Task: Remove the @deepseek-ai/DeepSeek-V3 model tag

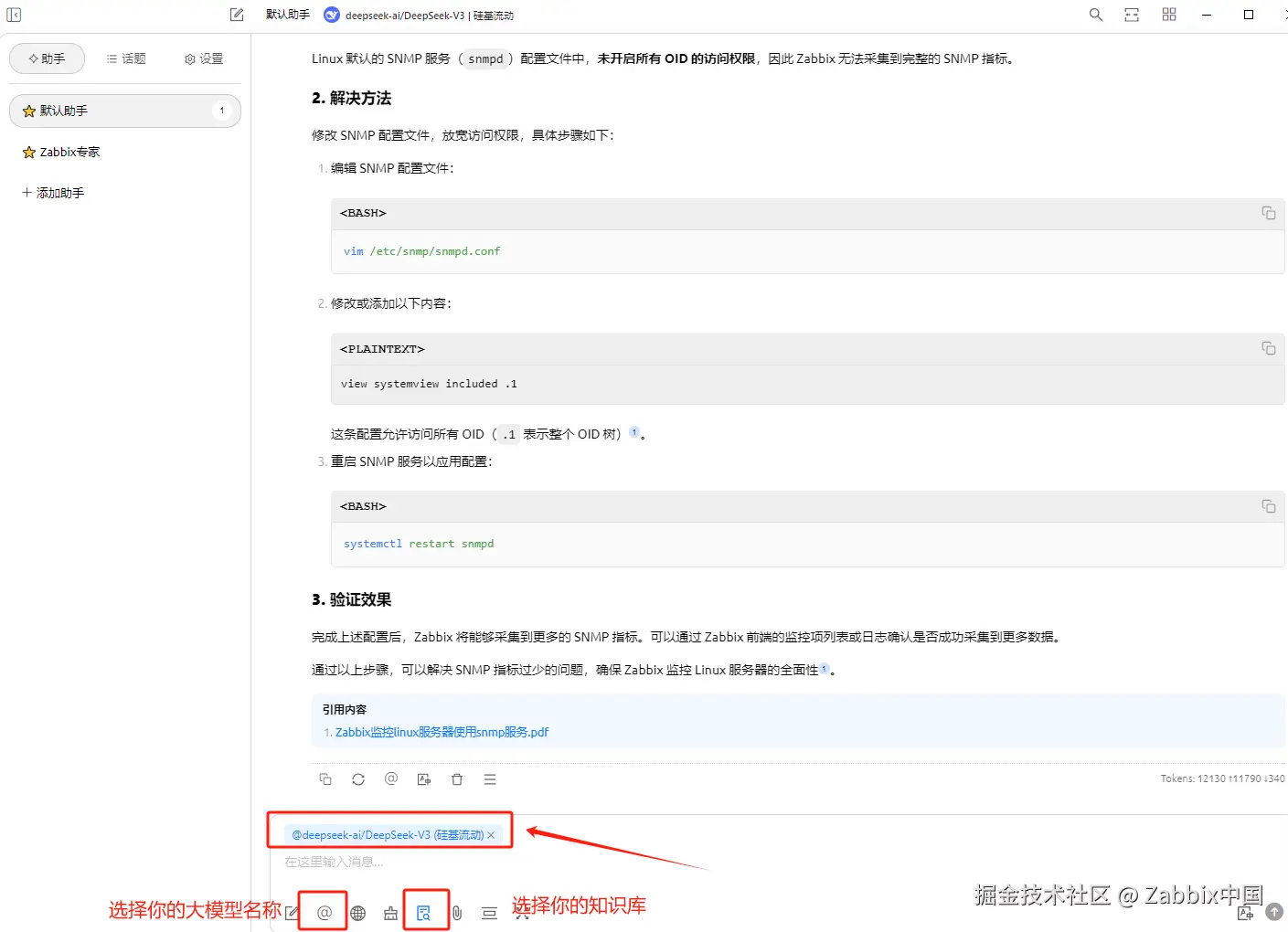Action: [x=491, y=835]
